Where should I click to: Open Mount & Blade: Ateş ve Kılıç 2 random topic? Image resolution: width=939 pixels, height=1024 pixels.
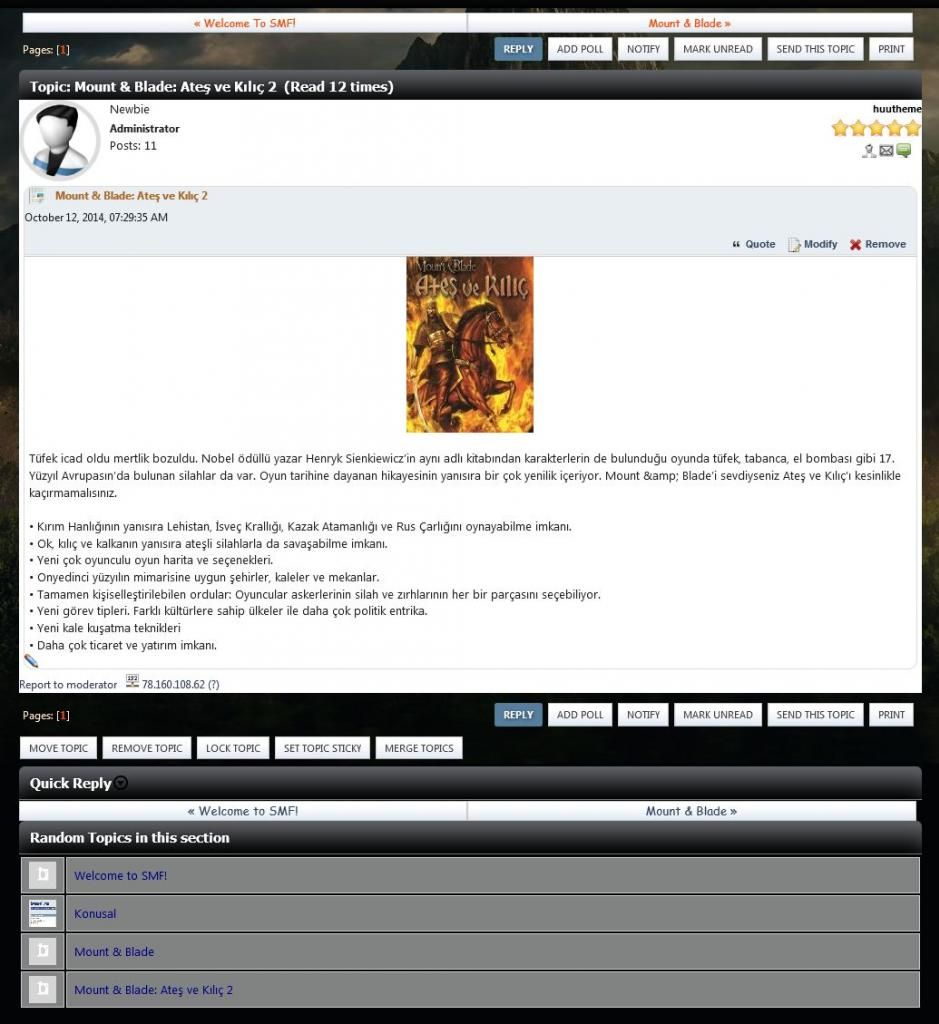pos(153,989)
